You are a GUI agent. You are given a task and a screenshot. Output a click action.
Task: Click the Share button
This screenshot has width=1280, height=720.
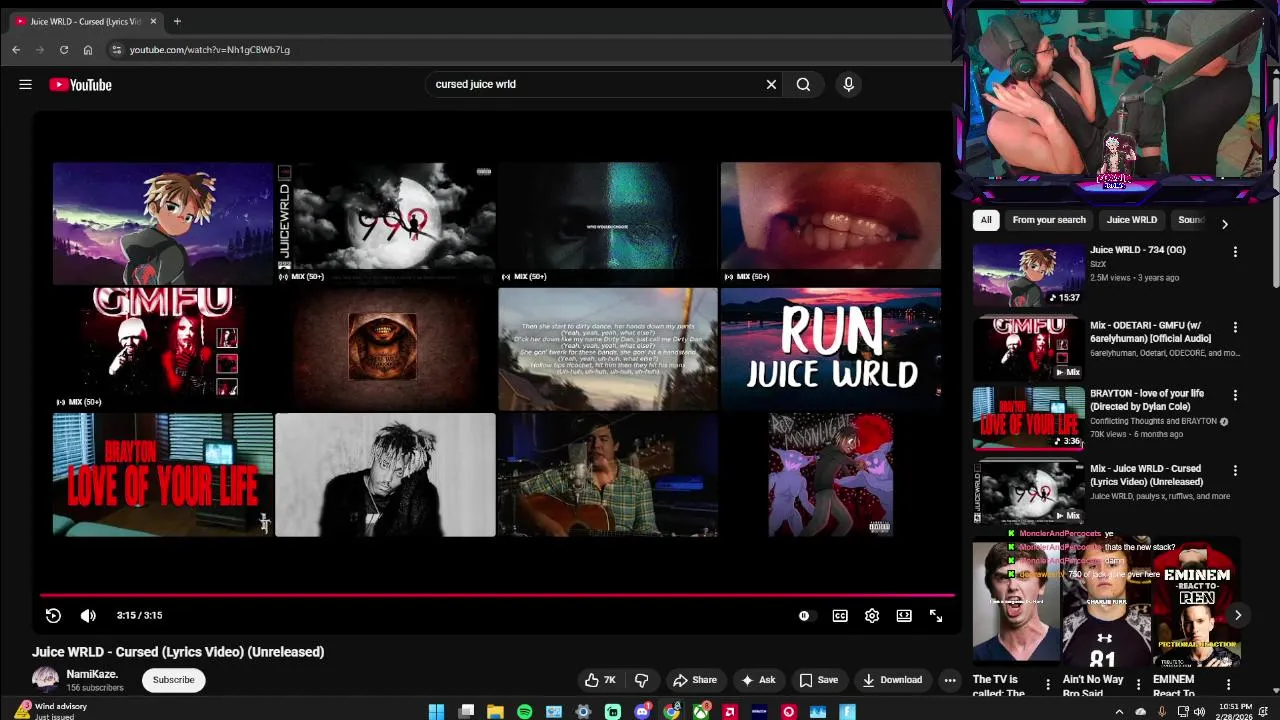[695, 680]
